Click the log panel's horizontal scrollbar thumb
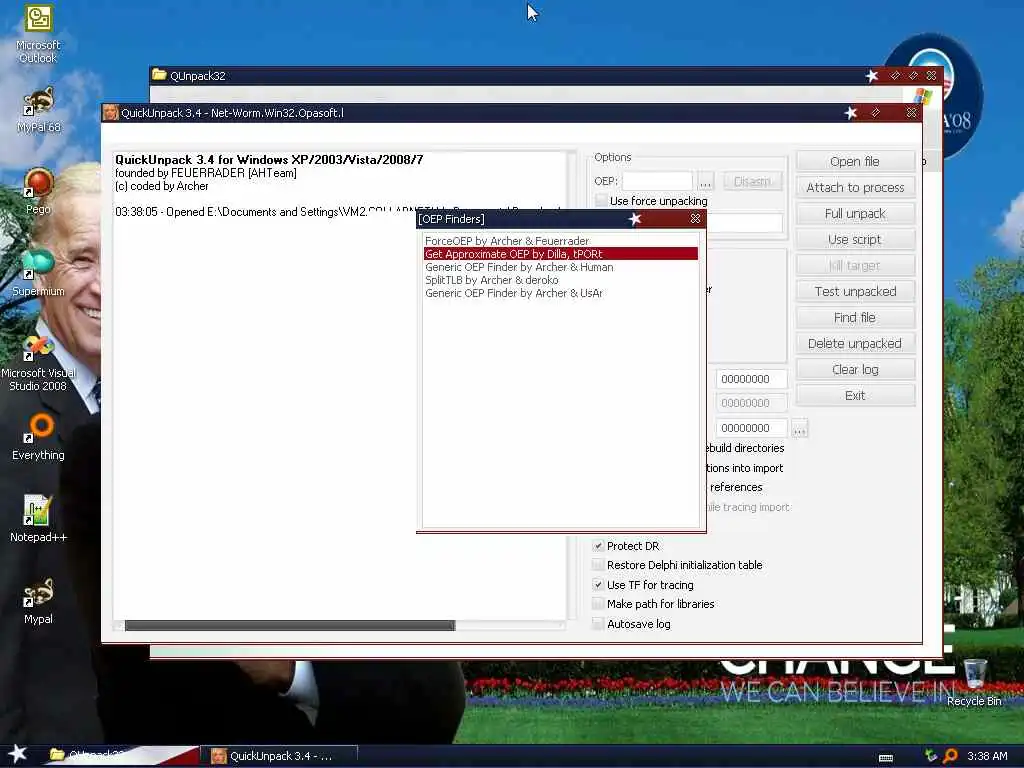Image resolution: width=1024 pixels, height=768 pixels. (x=290, y=626)
